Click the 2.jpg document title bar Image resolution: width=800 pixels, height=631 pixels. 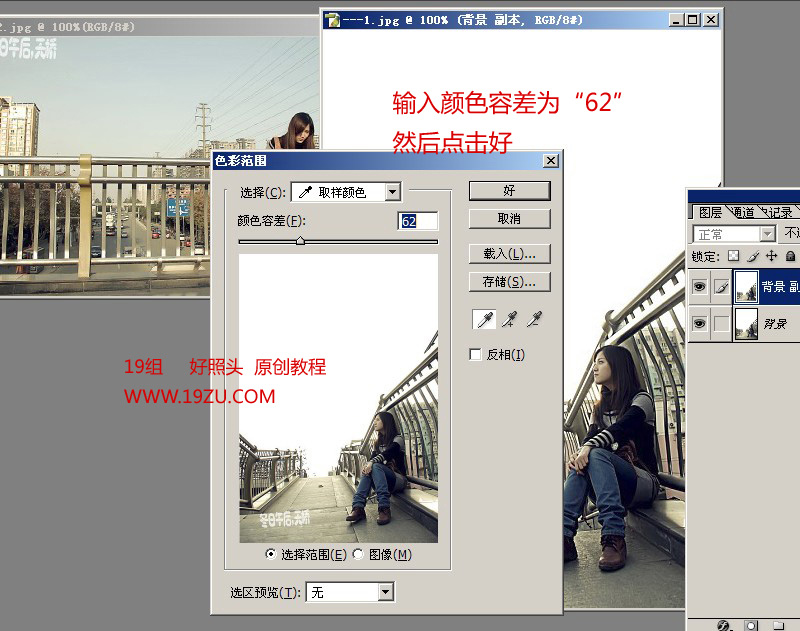pyautogui.click(x=159, y=27)
